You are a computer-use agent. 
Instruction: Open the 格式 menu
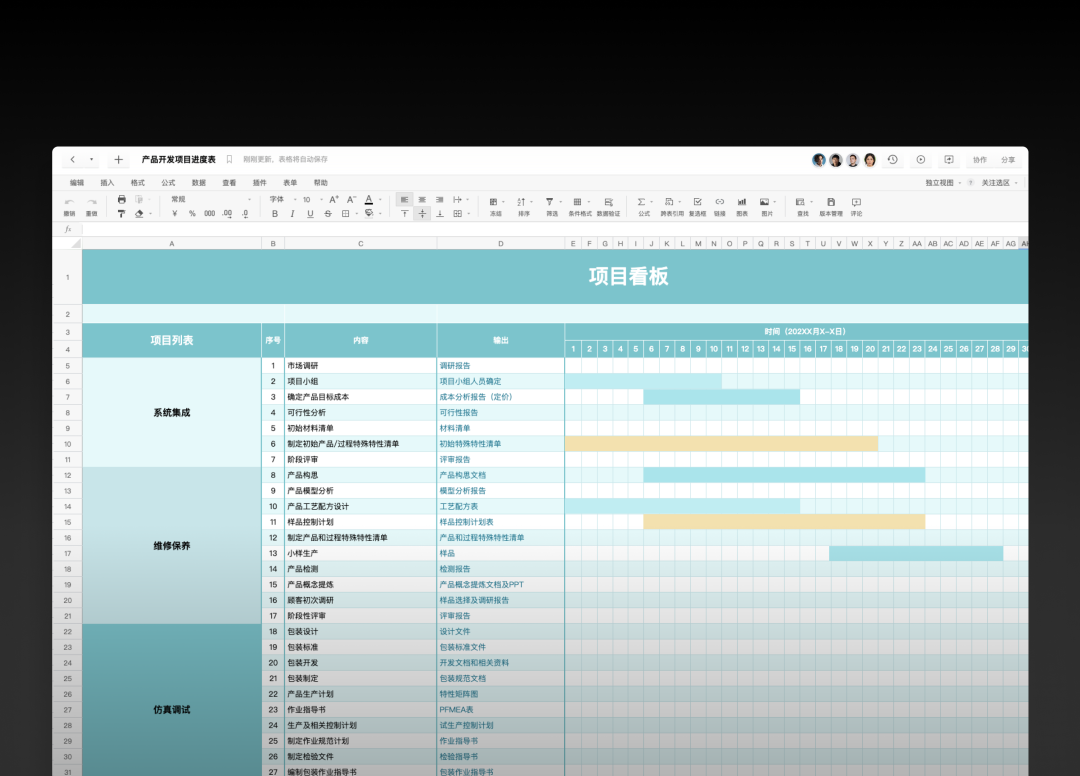138,183
